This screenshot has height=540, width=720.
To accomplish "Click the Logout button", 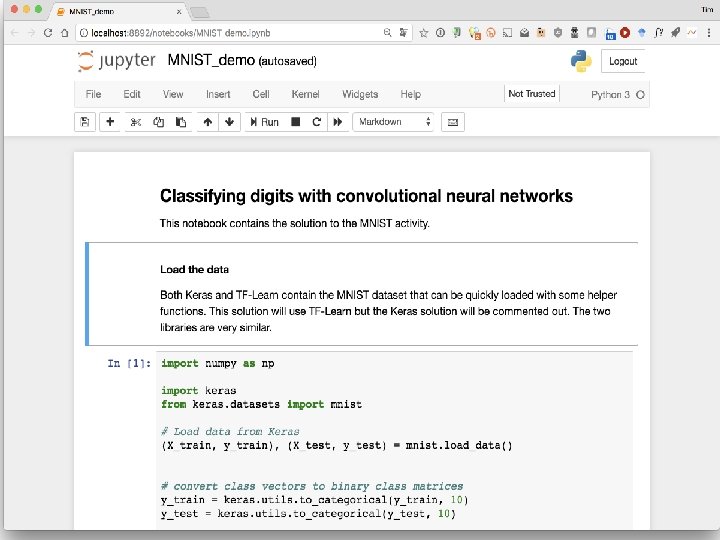I will (623, 61).
